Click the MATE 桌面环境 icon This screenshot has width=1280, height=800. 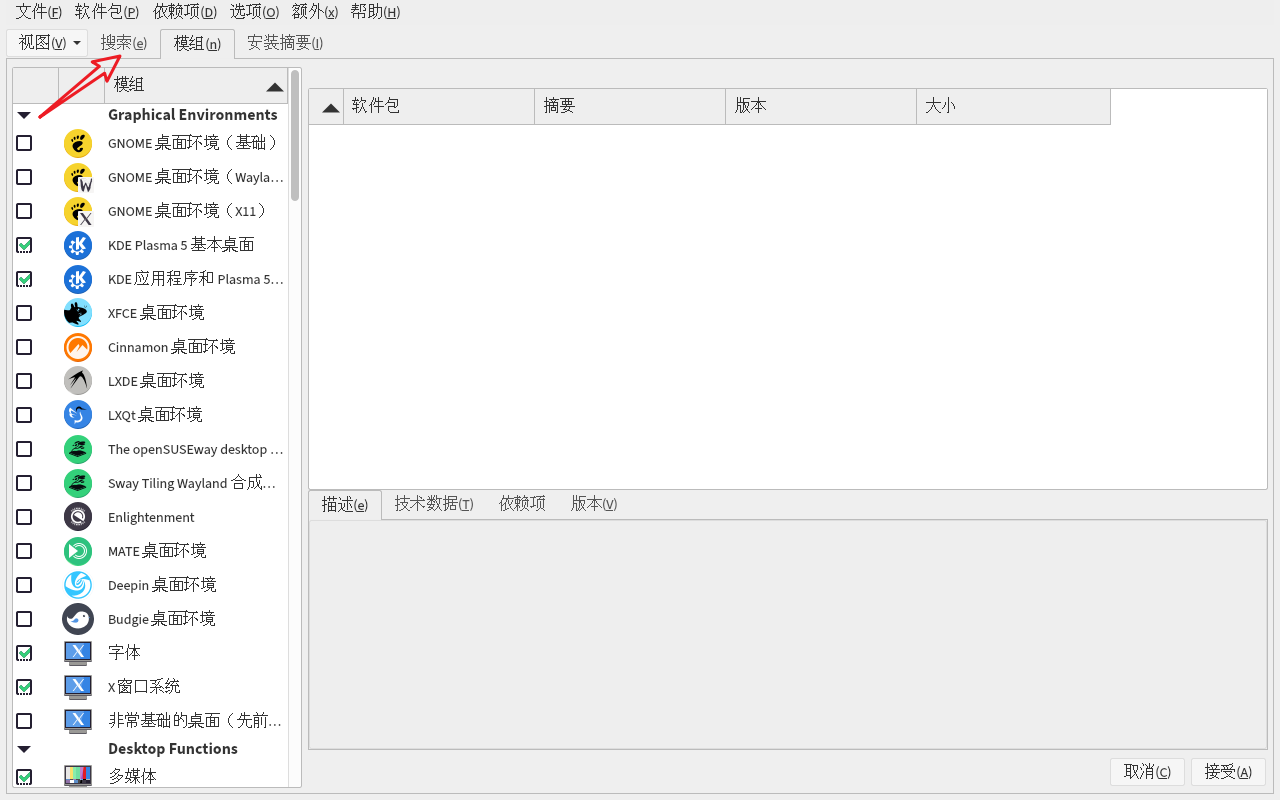[78, 551]
